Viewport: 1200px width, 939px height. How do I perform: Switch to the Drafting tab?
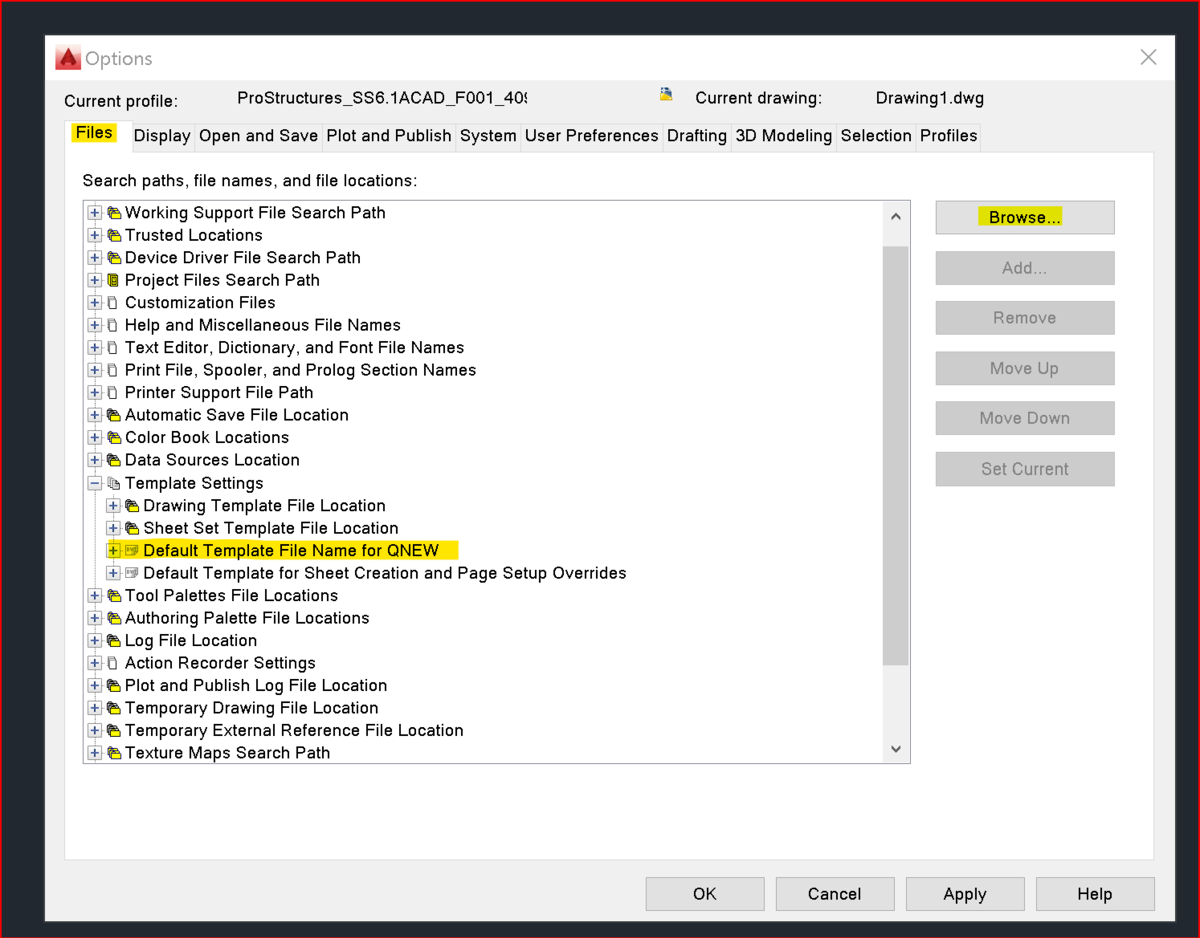(x=697, y=136)
